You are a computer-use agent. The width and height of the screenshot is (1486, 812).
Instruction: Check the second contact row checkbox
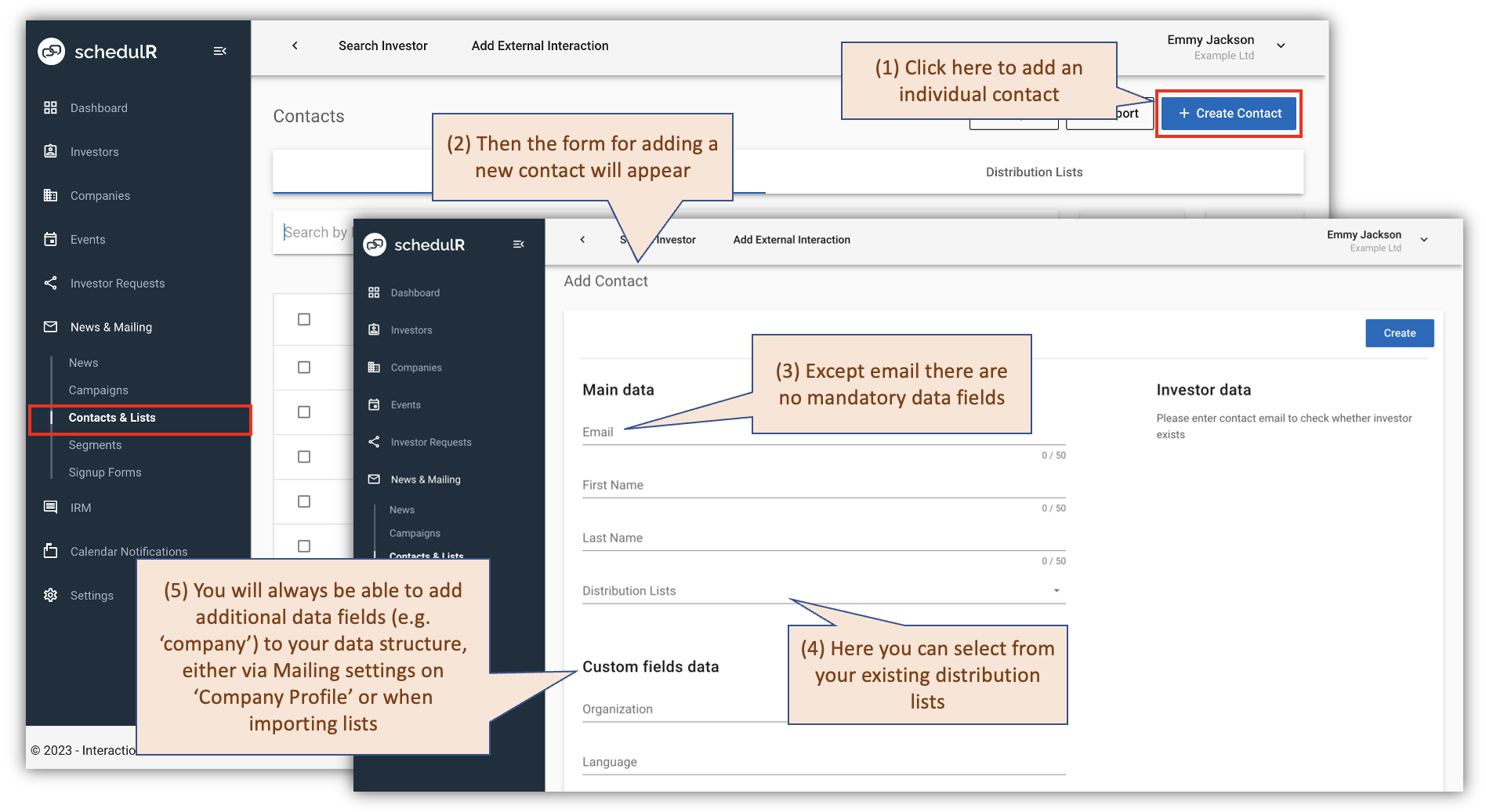(x=303, y=367)
